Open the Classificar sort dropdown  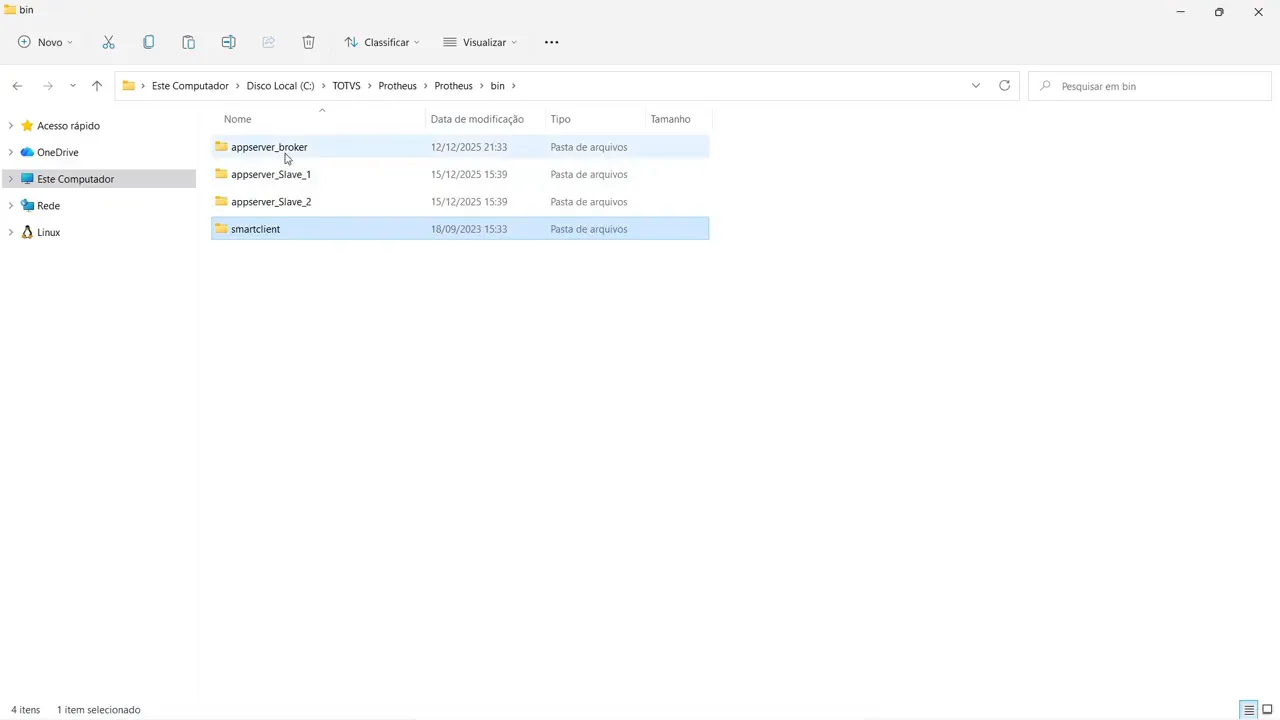(382, 42)
